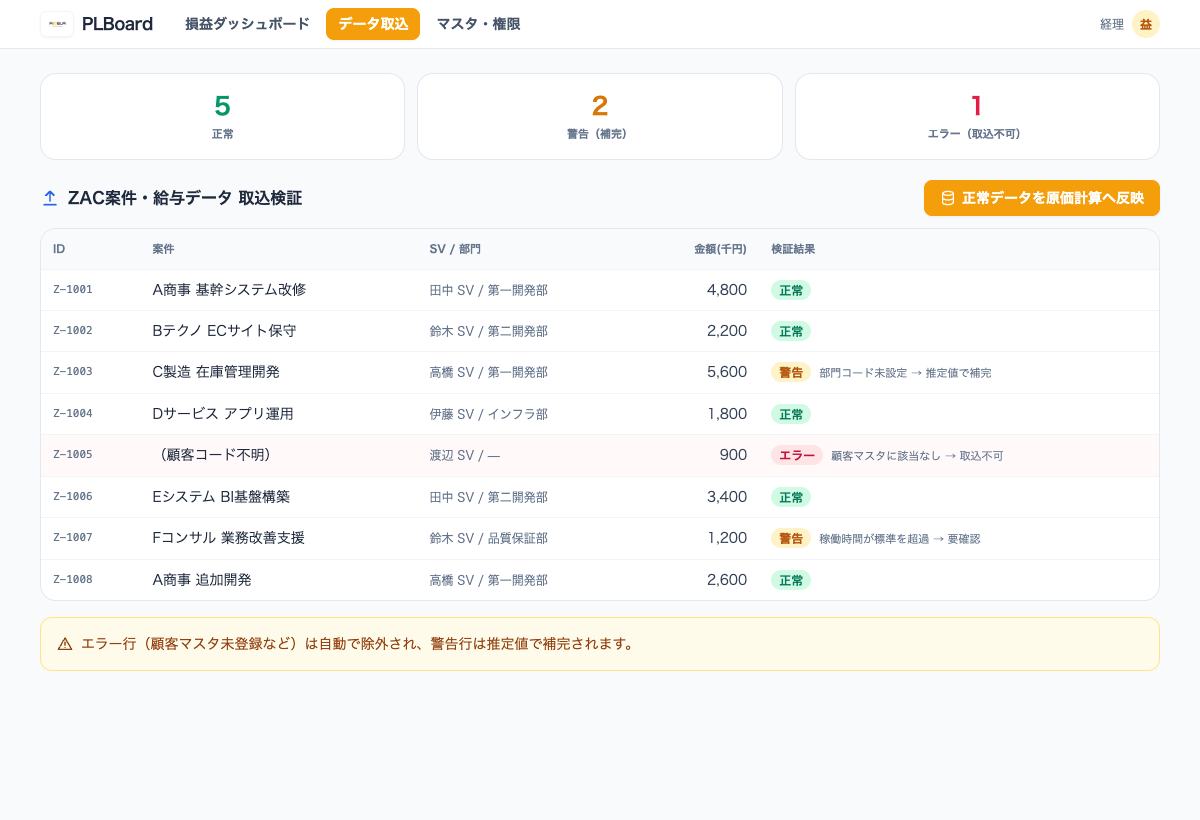Click amount 2,600 in row Z-1008
This screenshot has height=820, width=1200.
point(727,580)
